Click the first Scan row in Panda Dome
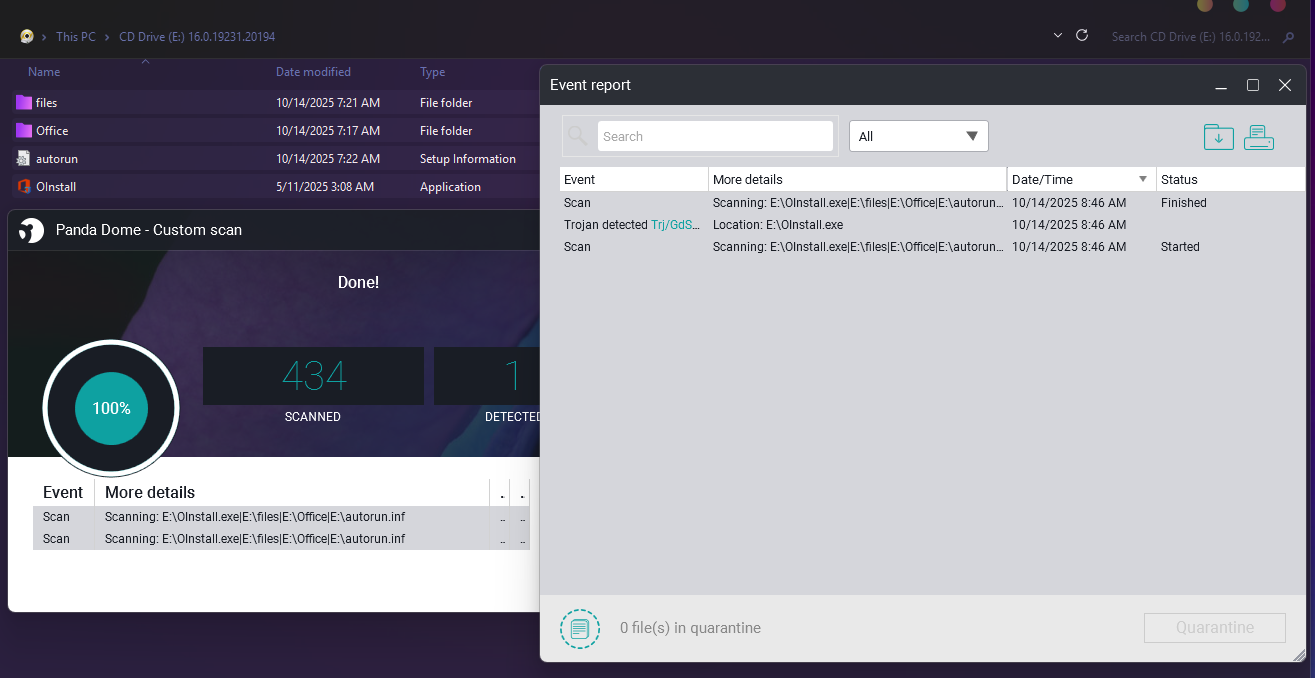Screen dimensions: 1315x678 point(281,517)
